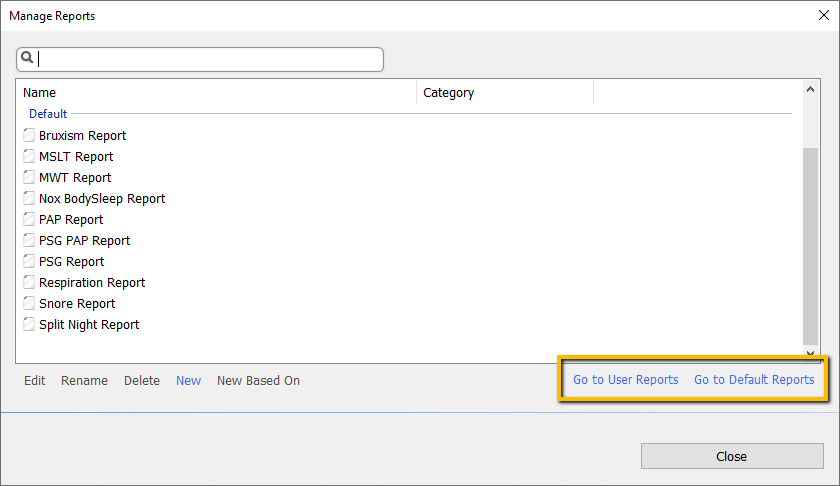
Task: Click the Rename link
Action: point(84,380)
